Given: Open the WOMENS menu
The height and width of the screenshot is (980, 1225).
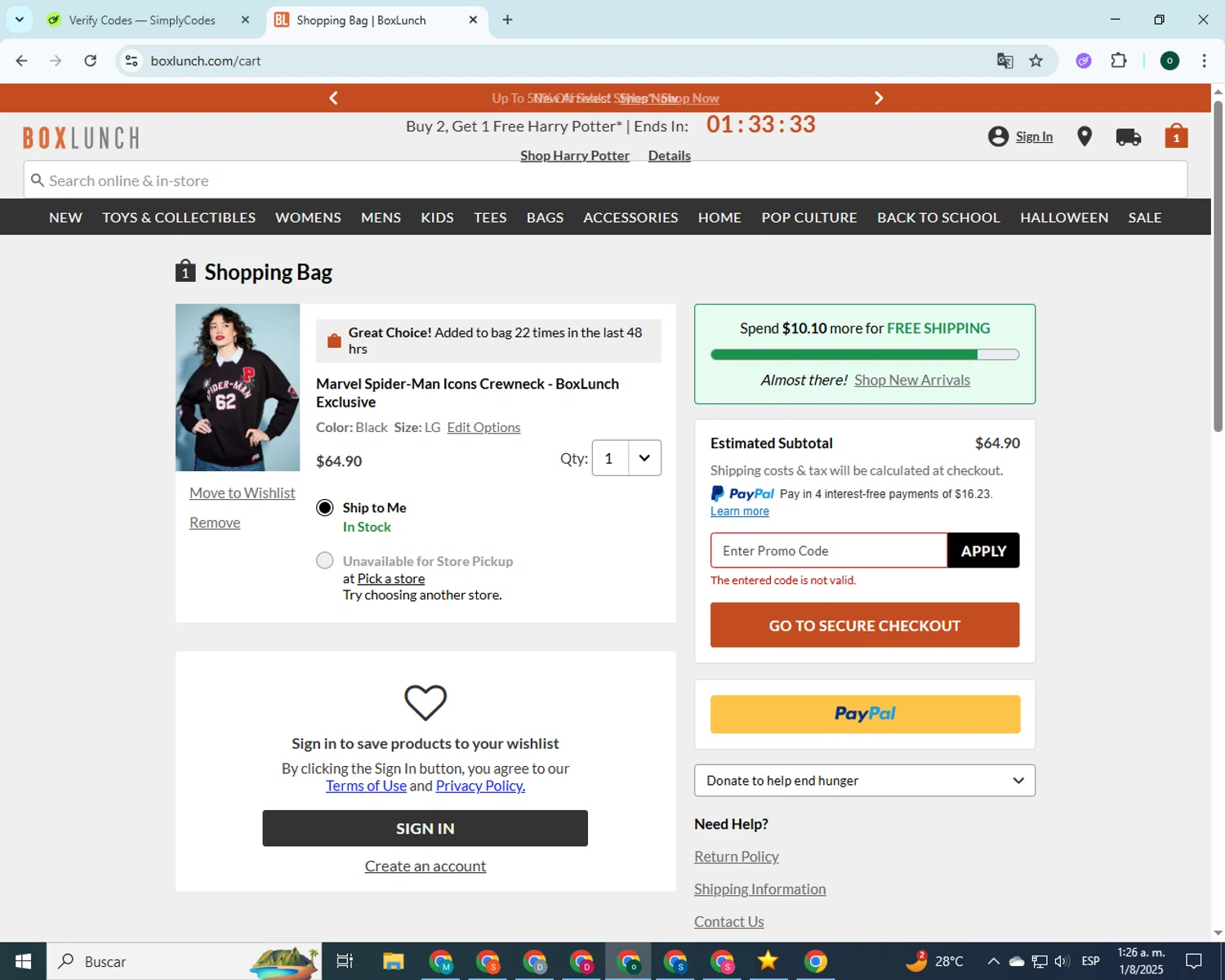Looking at the screenshot, I should click(x=308, y=217).
